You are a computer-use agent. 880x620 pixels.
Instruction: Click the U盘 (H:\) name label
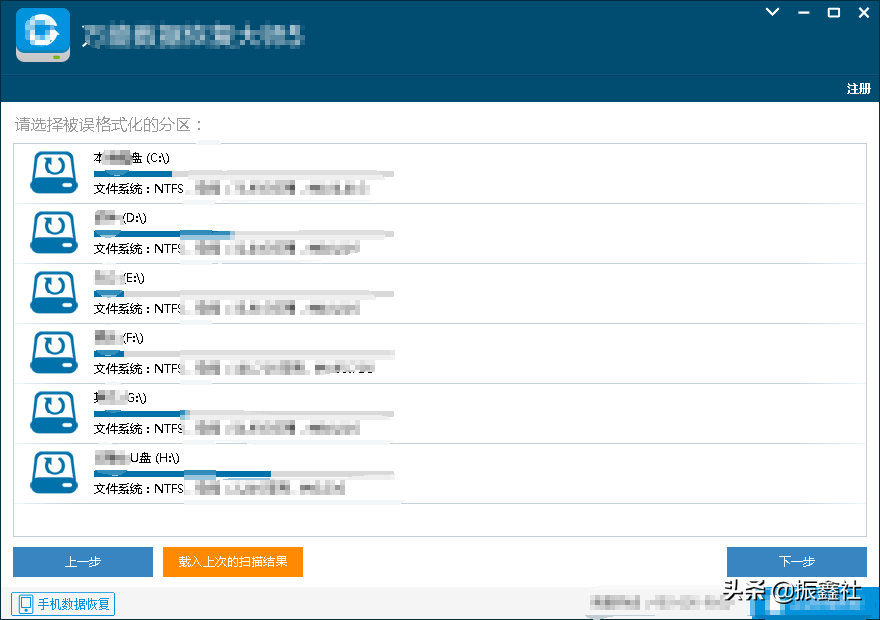[155, 458]
